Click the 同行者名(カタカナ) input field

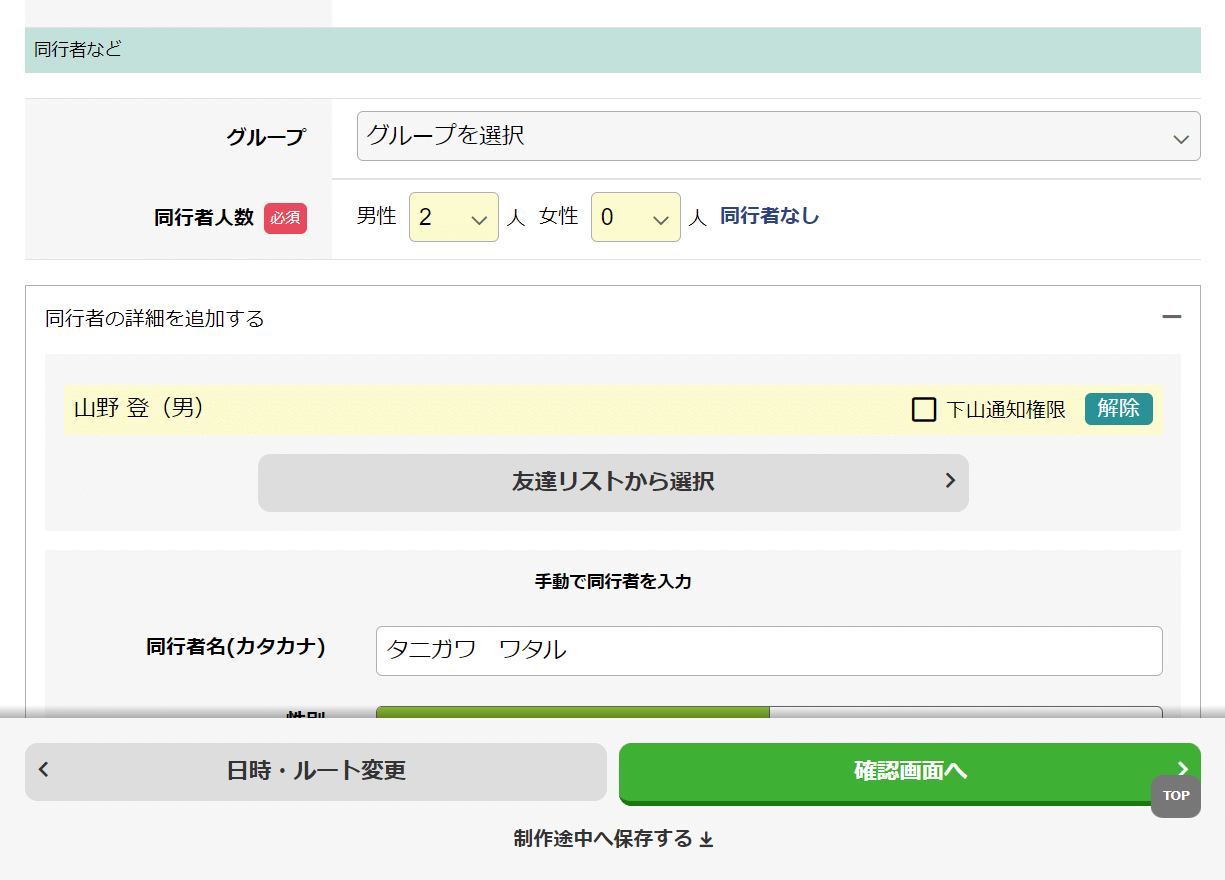[x=769, y=650]
